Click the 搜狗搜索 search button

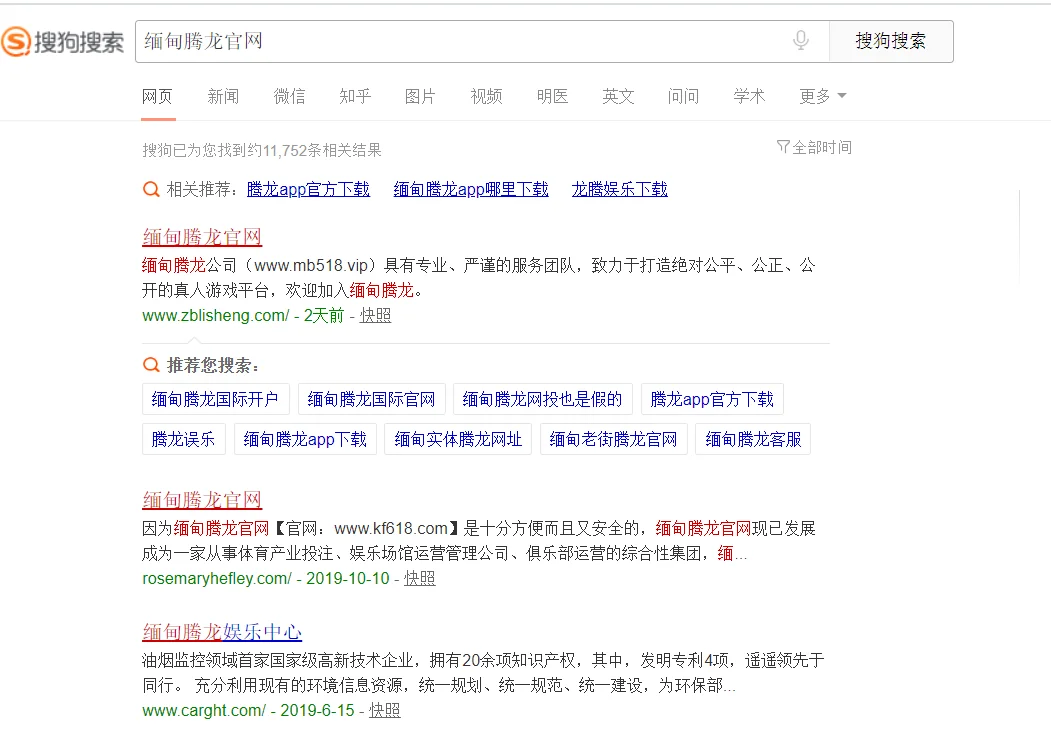click(x=891, y=42)
